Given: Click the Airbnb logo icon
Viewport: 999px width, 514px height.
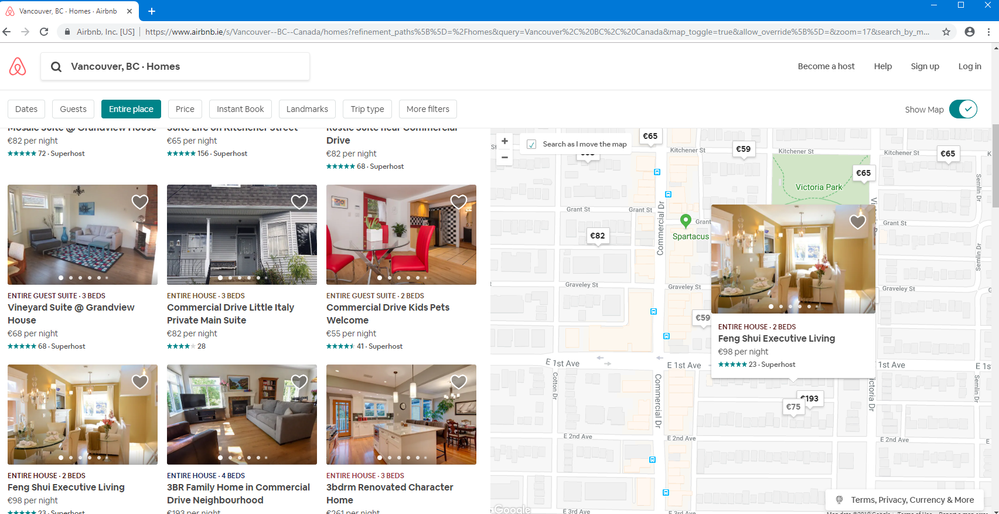Looking at the screenshot, I should coord(16,67).
